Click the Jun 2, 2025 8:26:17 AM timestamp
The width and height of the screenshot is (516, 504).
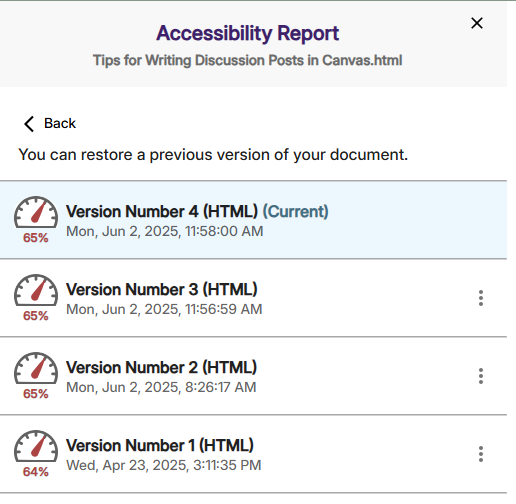point(161,387)
